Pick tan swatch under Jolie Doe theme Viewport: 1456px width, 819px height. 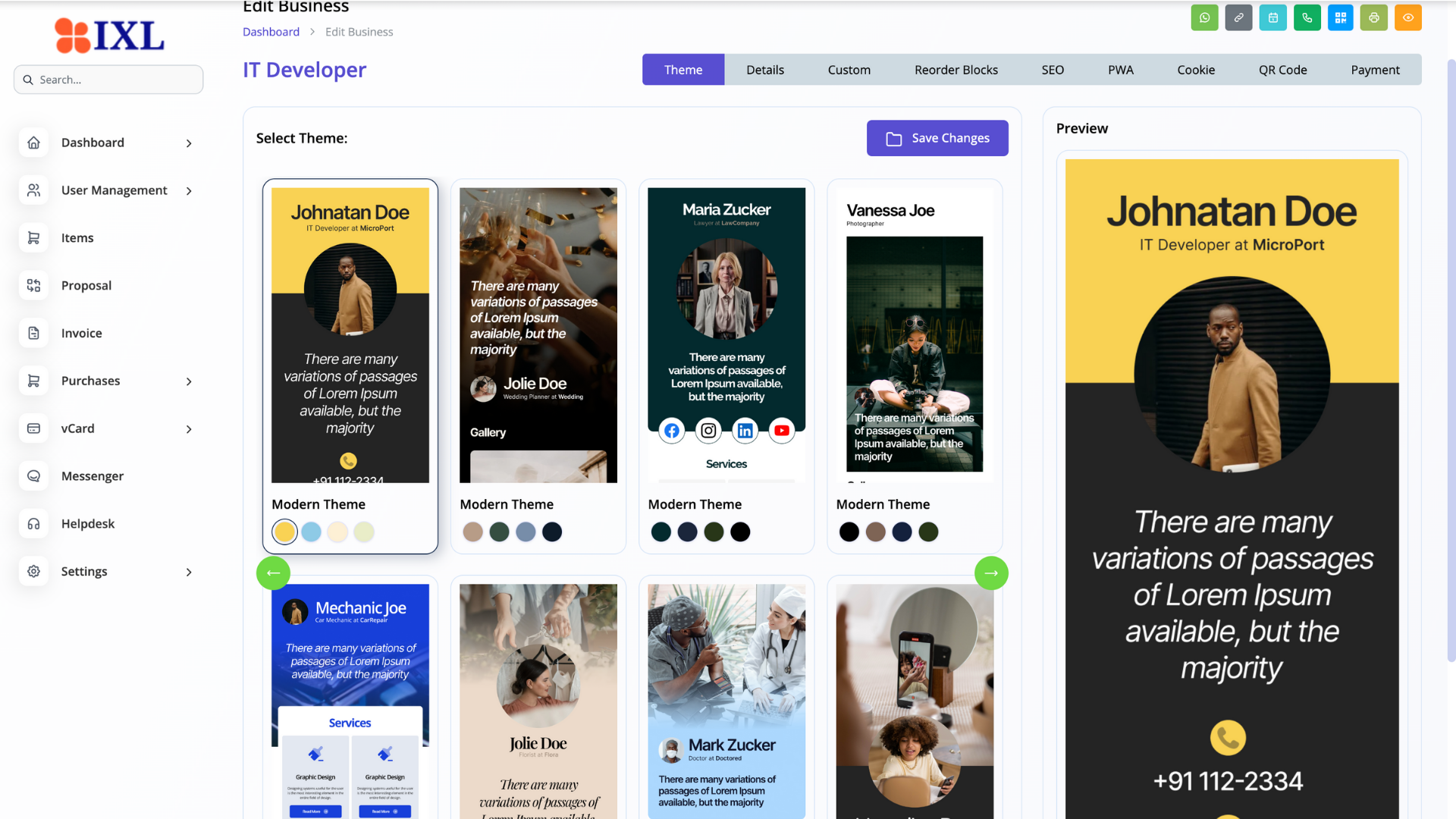472,532
